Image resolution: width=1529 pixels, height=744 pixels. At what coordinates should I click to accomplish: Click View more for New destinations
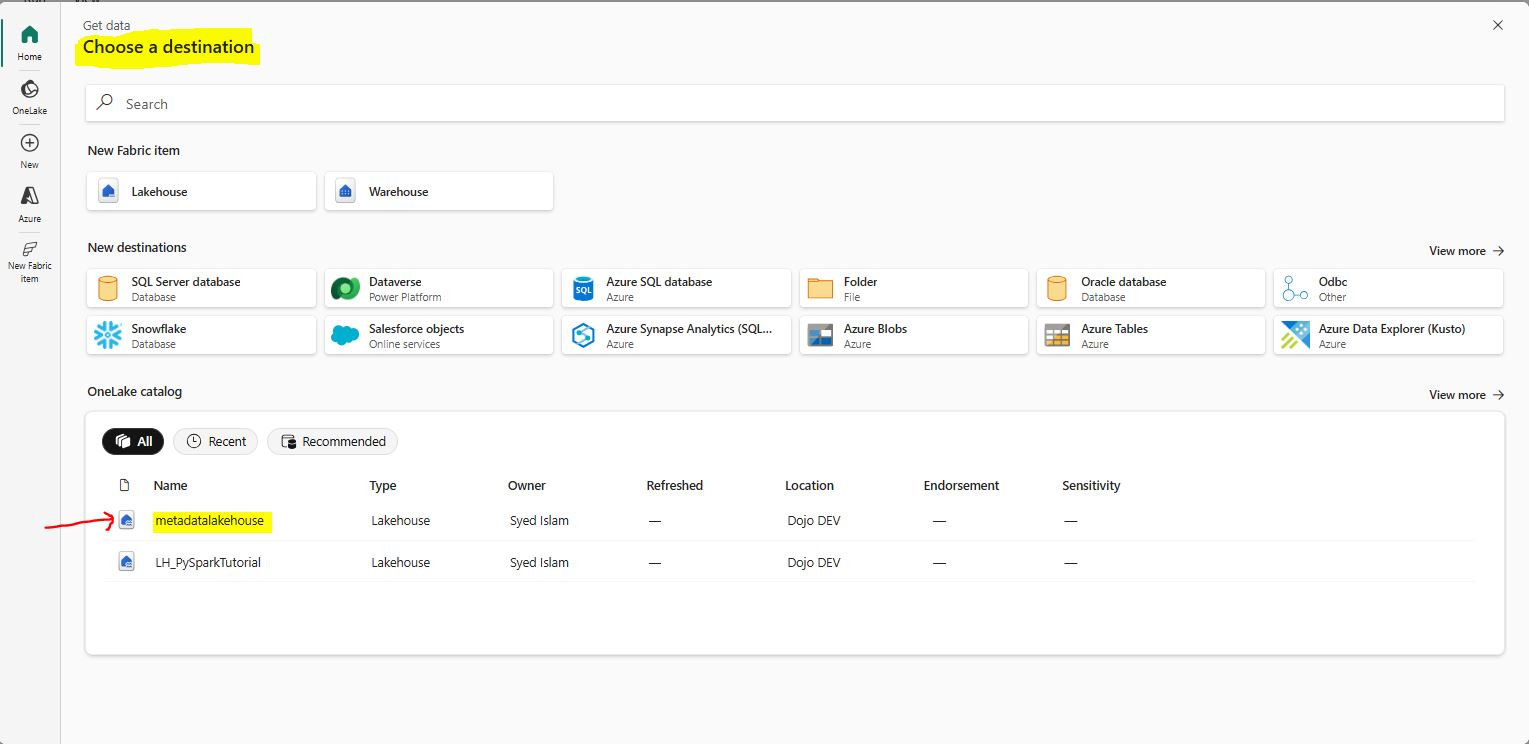click(x=1466, y=251)
